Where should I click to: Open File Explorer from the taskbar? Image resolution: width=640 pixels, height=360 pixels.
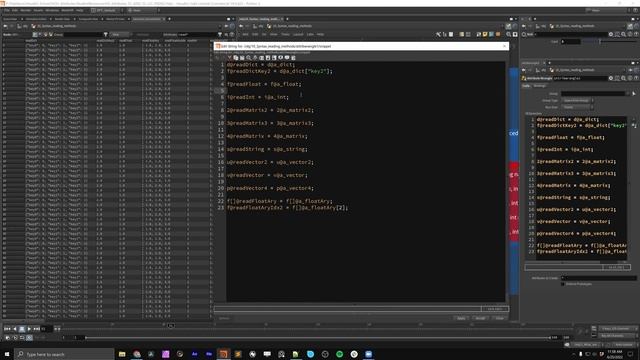[122, 354]
